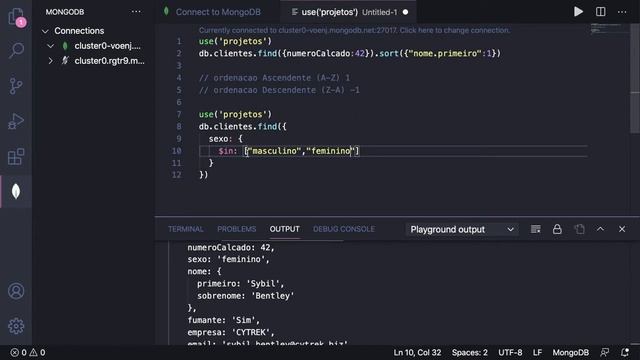Place the cursor on the $in line

(x=393, y=151)
